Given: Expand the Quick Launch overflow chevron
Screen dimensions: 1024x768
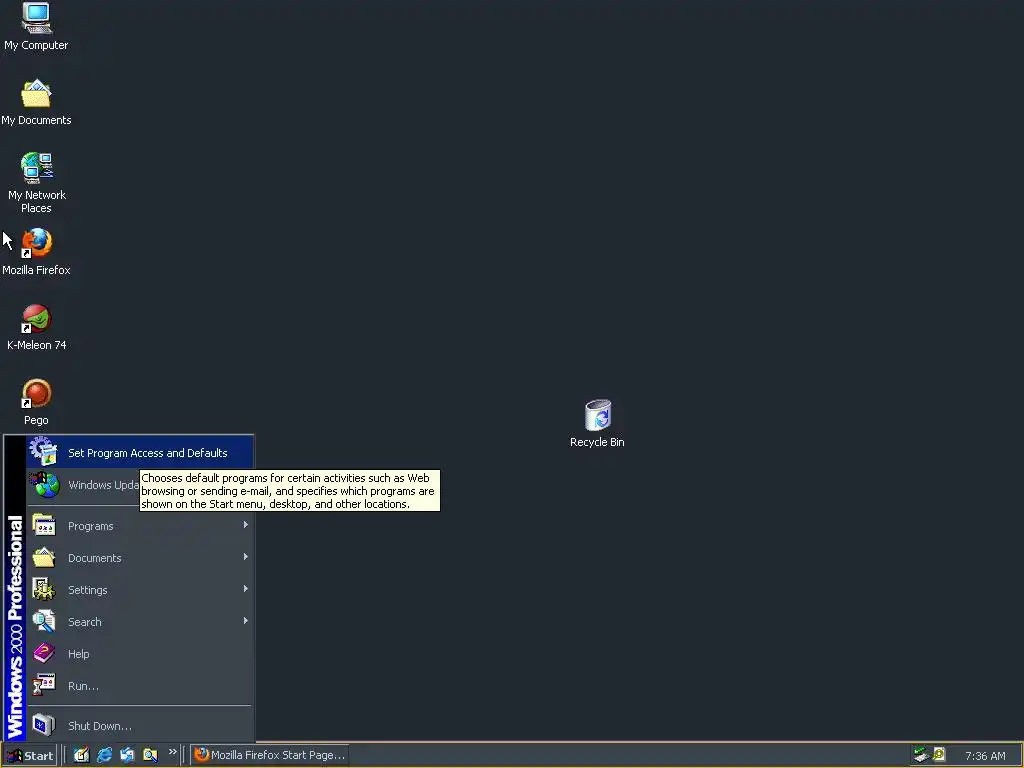Looking at the screenshot, I should coord(172,752).
